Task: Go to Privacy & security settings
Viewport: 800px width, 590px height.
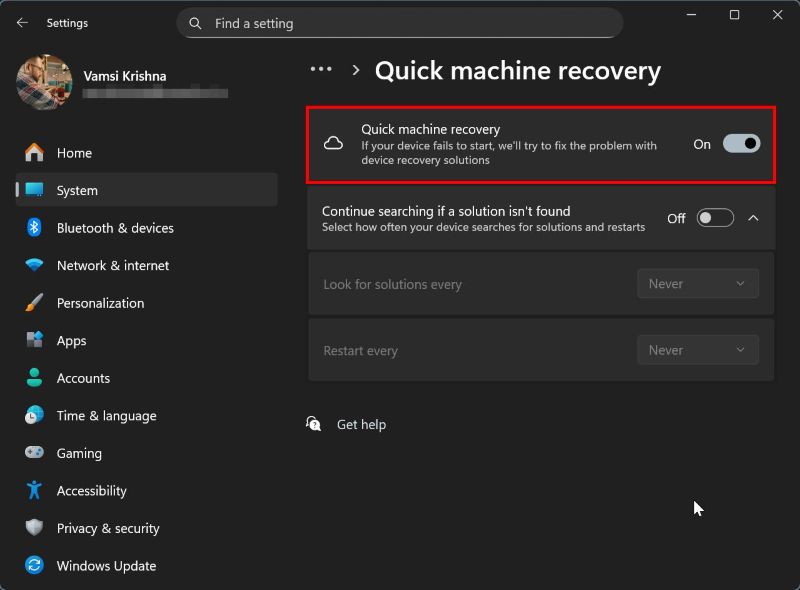Action: pyautogui.click(x=108, y=528)
